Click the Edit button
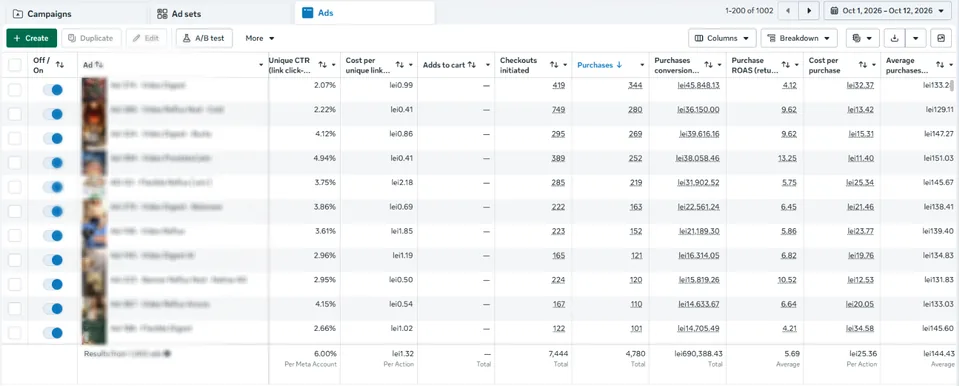This screenshot has height=386, width=959. click(x=147, y=38)
